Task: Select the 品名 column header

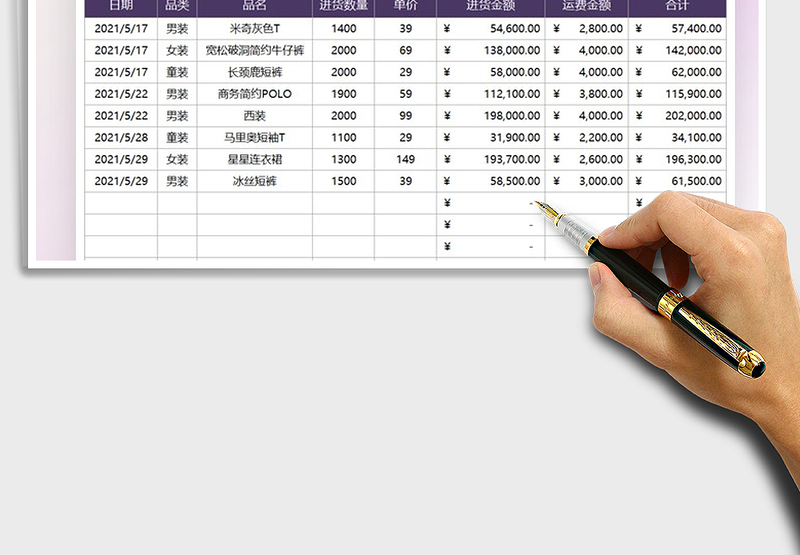Action: point(255,6)
